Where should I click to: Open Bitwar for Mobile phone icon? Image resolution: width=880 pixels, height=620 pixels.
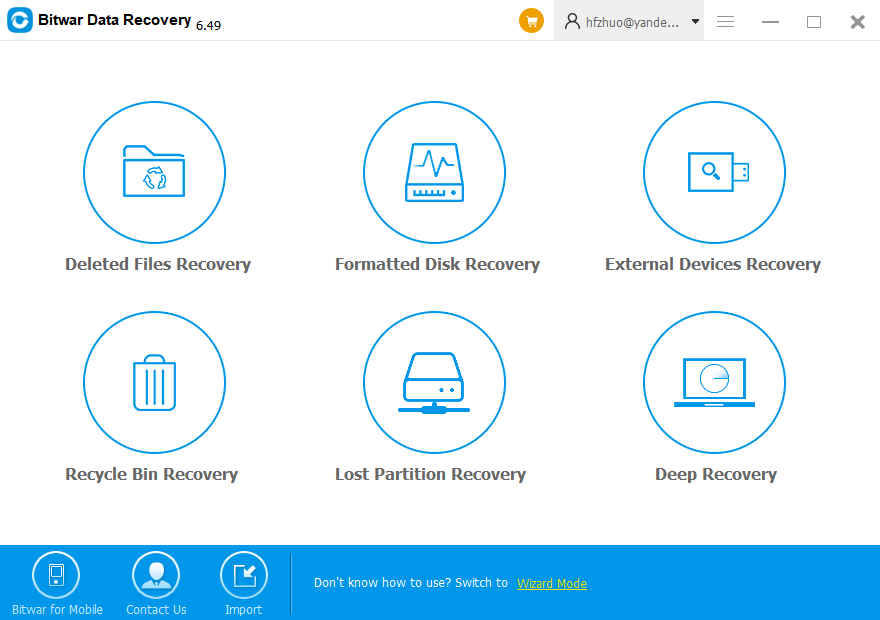[56, 575]
